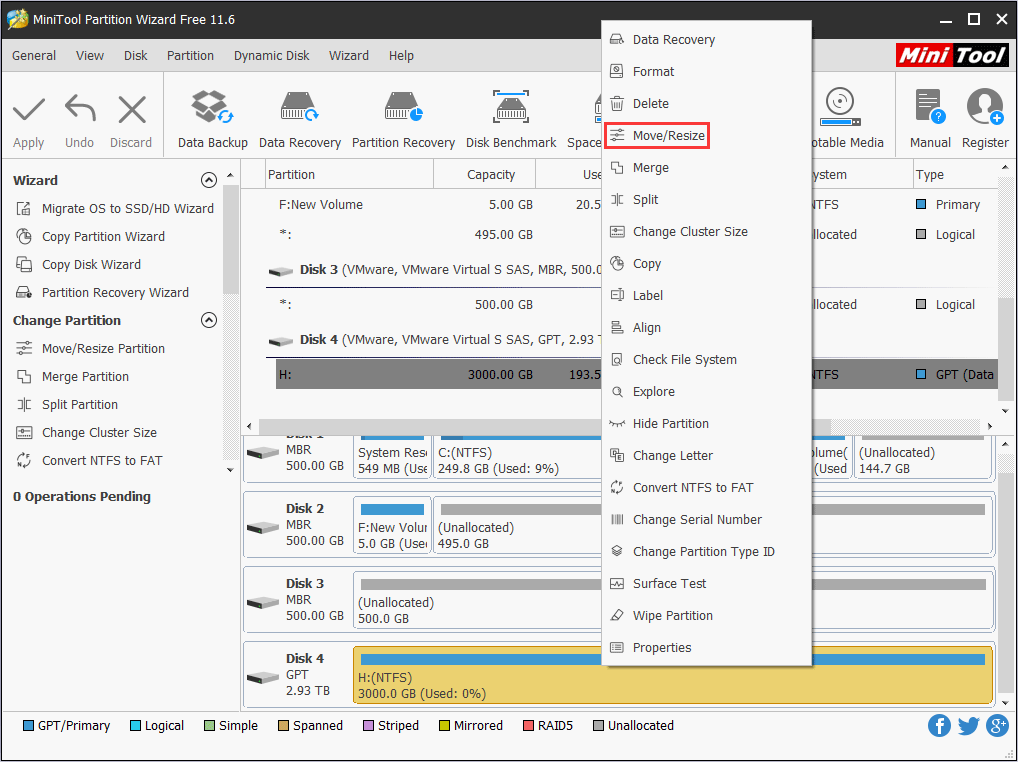This screenshot has width=1018, height=762.
Task: Open the Wizard menu
Action: [349, 56]
